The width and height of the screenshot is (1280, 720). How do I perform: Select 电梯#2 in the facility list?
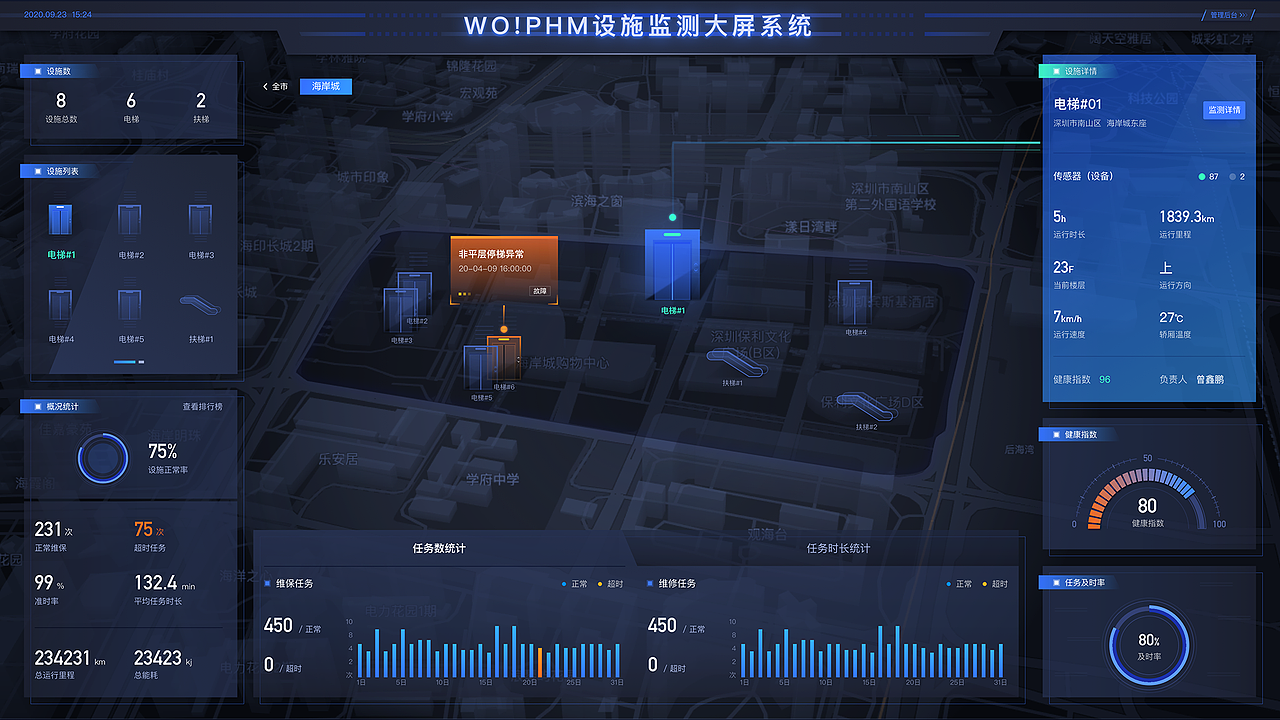pos(131,232)
